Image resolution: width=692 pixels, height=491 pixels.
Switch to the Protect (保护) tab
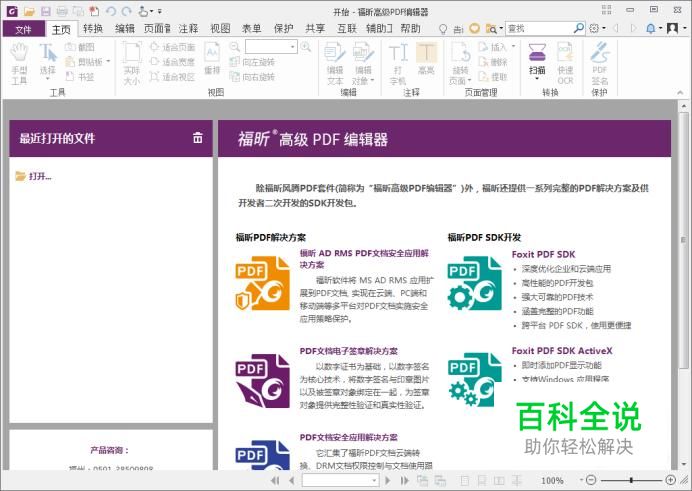pyautogui.click(x=283, y=29)
